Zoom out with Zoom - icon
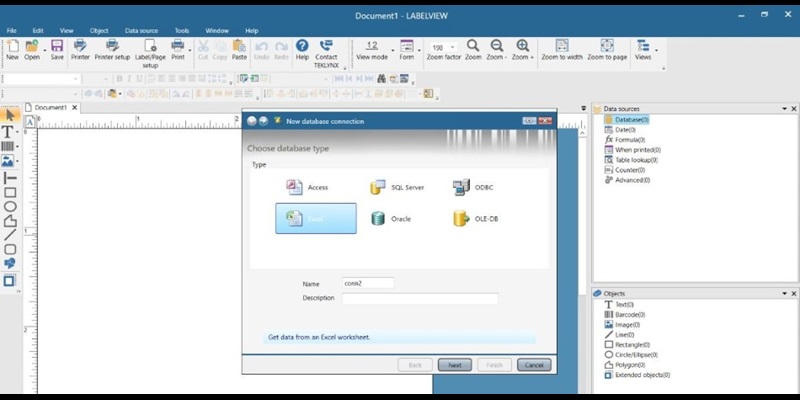 (x=496, y=49)
